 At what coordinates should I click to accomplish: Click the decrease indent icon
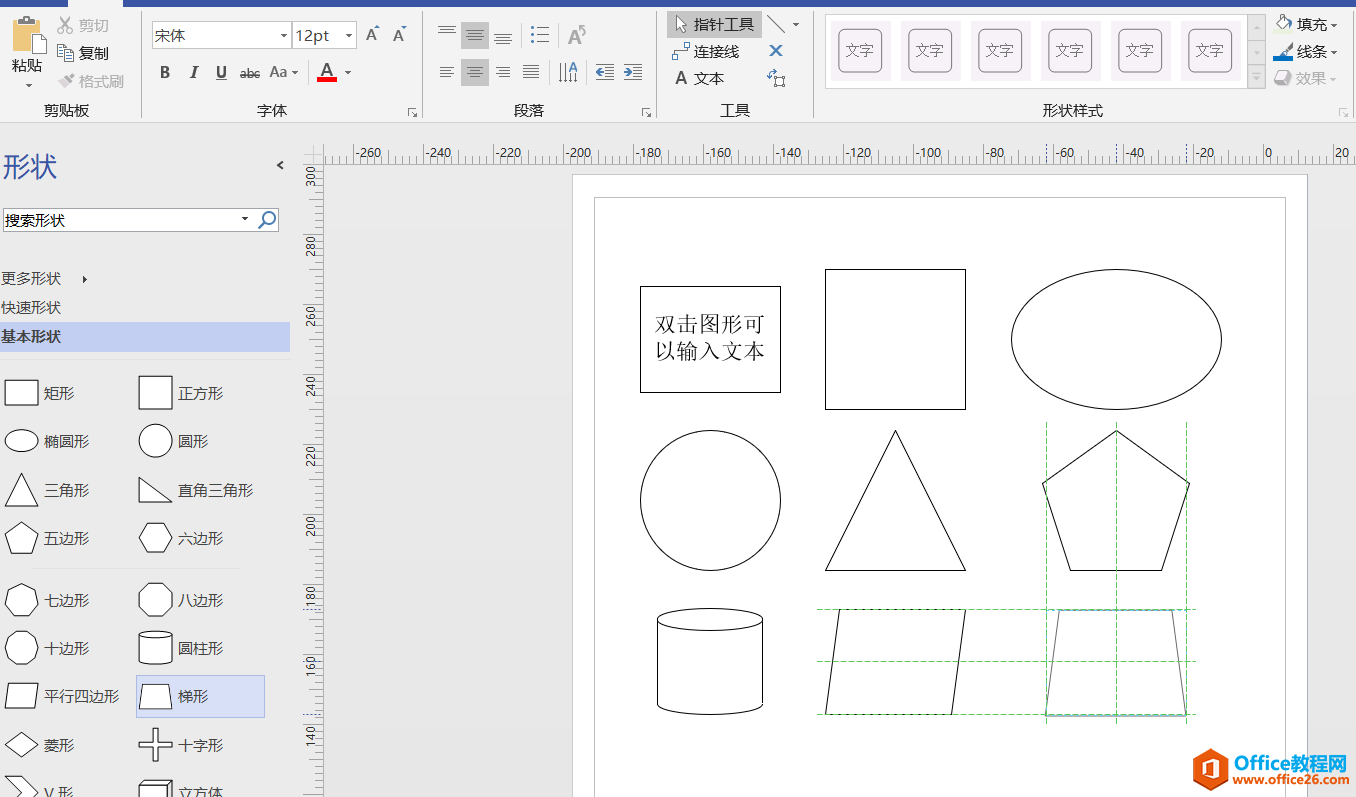pos(604,72)
